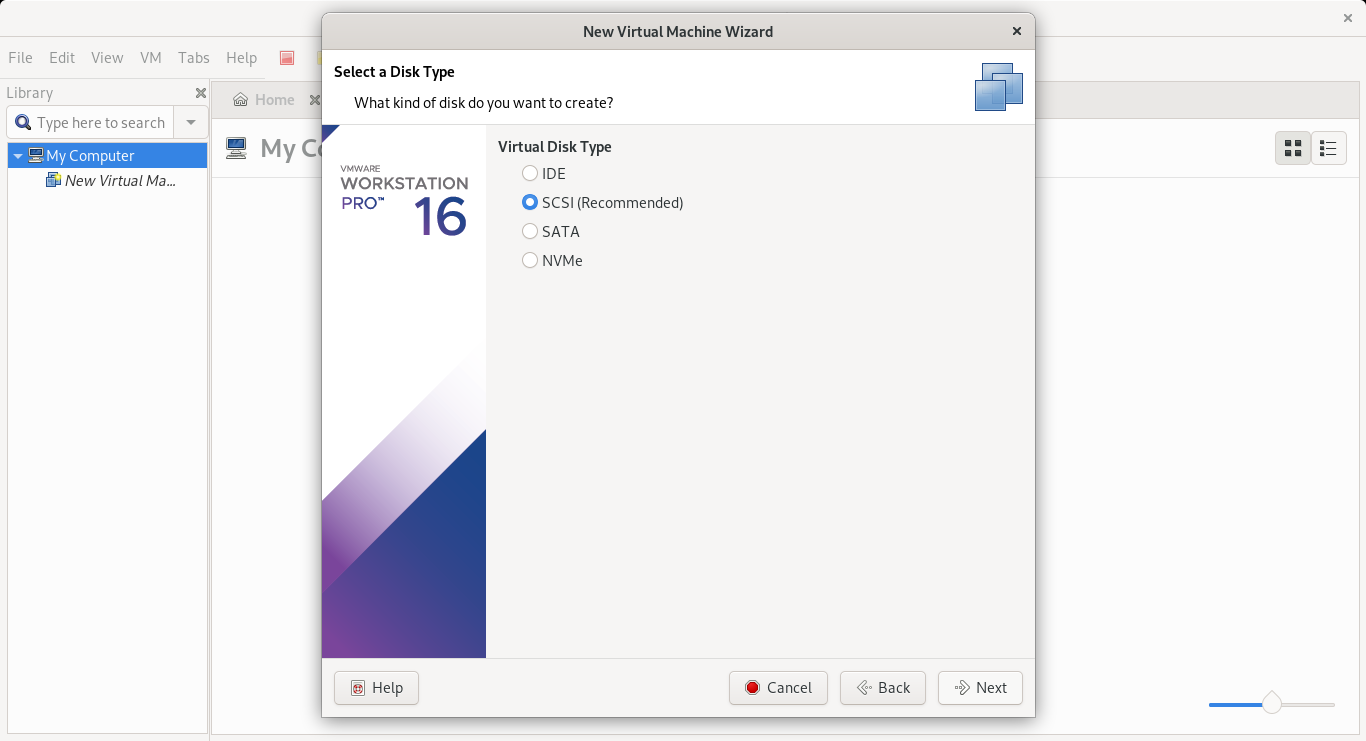Viewport: 1366px width, 741px height.
Task: Cancel the New Virtual Machine Wizard
Action: (778, 688)
